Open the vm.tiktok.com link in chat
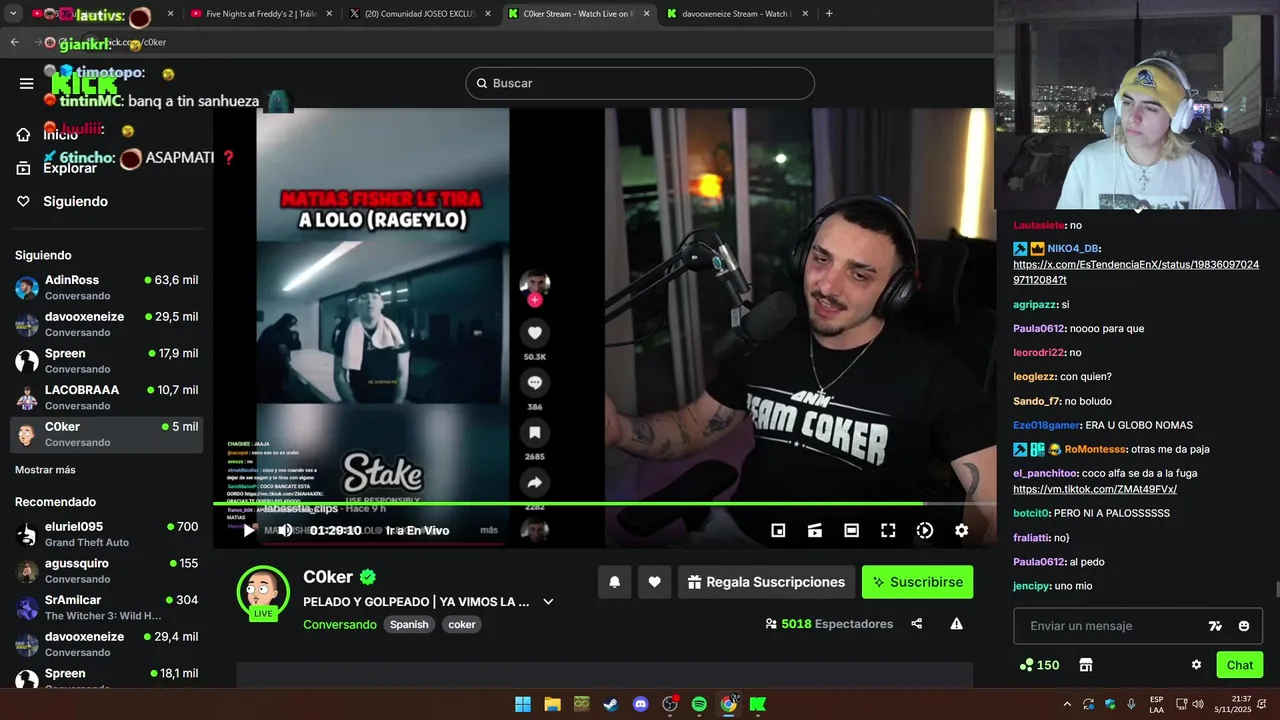Screen dimensions: 1280x720 pos(1095,489)
